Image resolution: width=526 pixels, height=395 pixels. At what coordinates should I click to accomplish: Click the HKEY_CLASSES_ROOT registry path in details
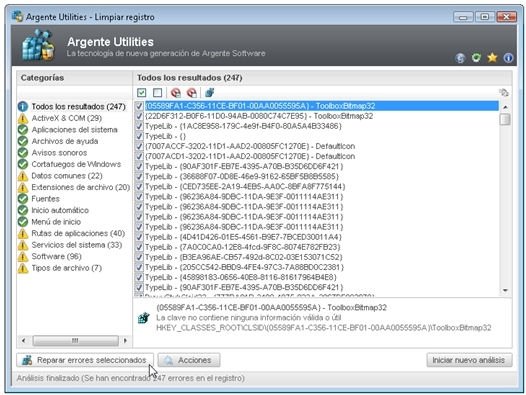click(x=324, y=328)
